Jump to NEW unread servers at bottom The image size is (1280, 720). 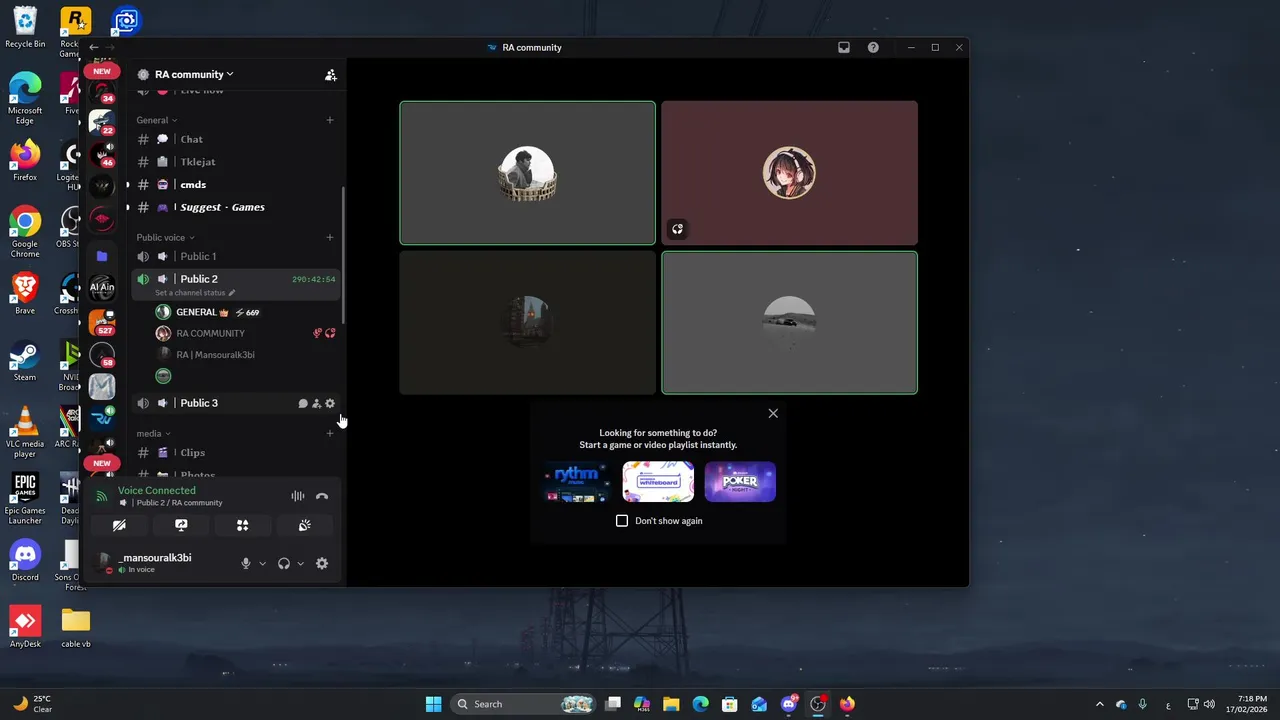click(x=102, y=463)
